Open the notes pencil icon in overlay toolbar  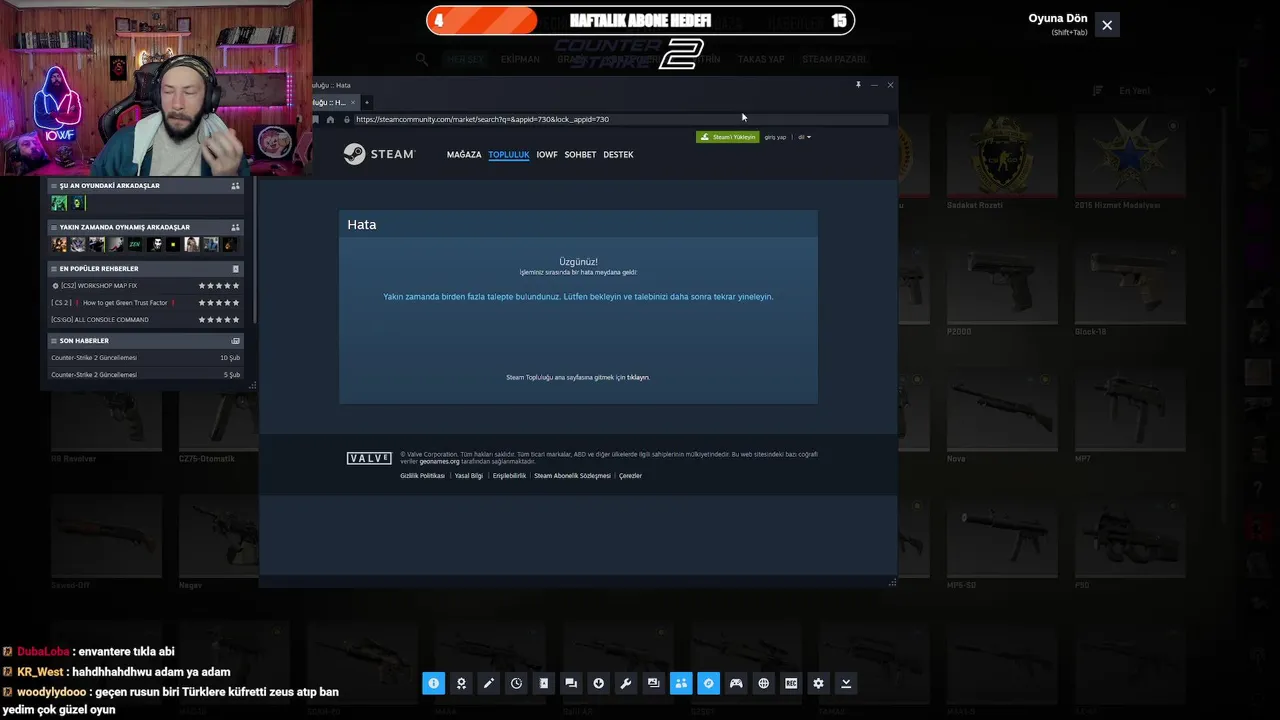point(488,683)
